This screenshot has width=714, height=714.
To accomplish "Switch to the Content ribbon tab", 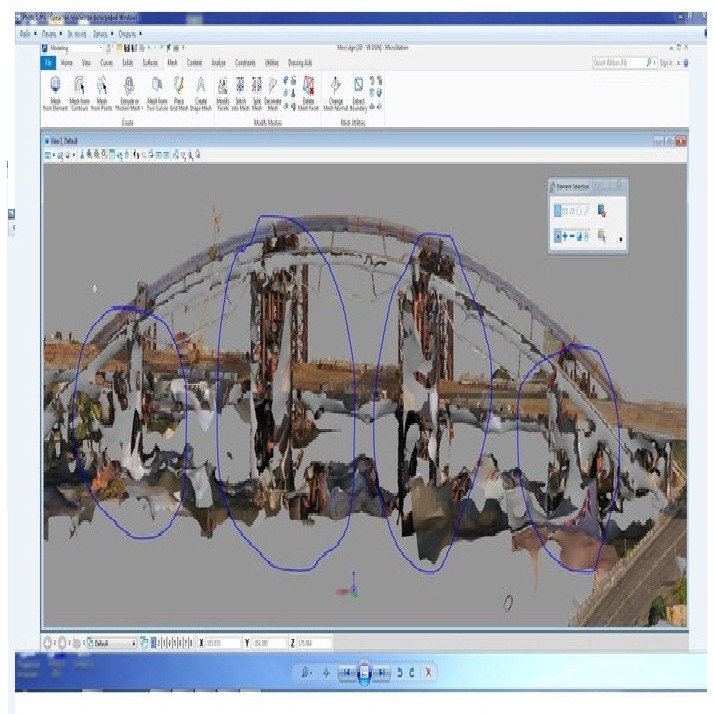I will pos(194,63).
